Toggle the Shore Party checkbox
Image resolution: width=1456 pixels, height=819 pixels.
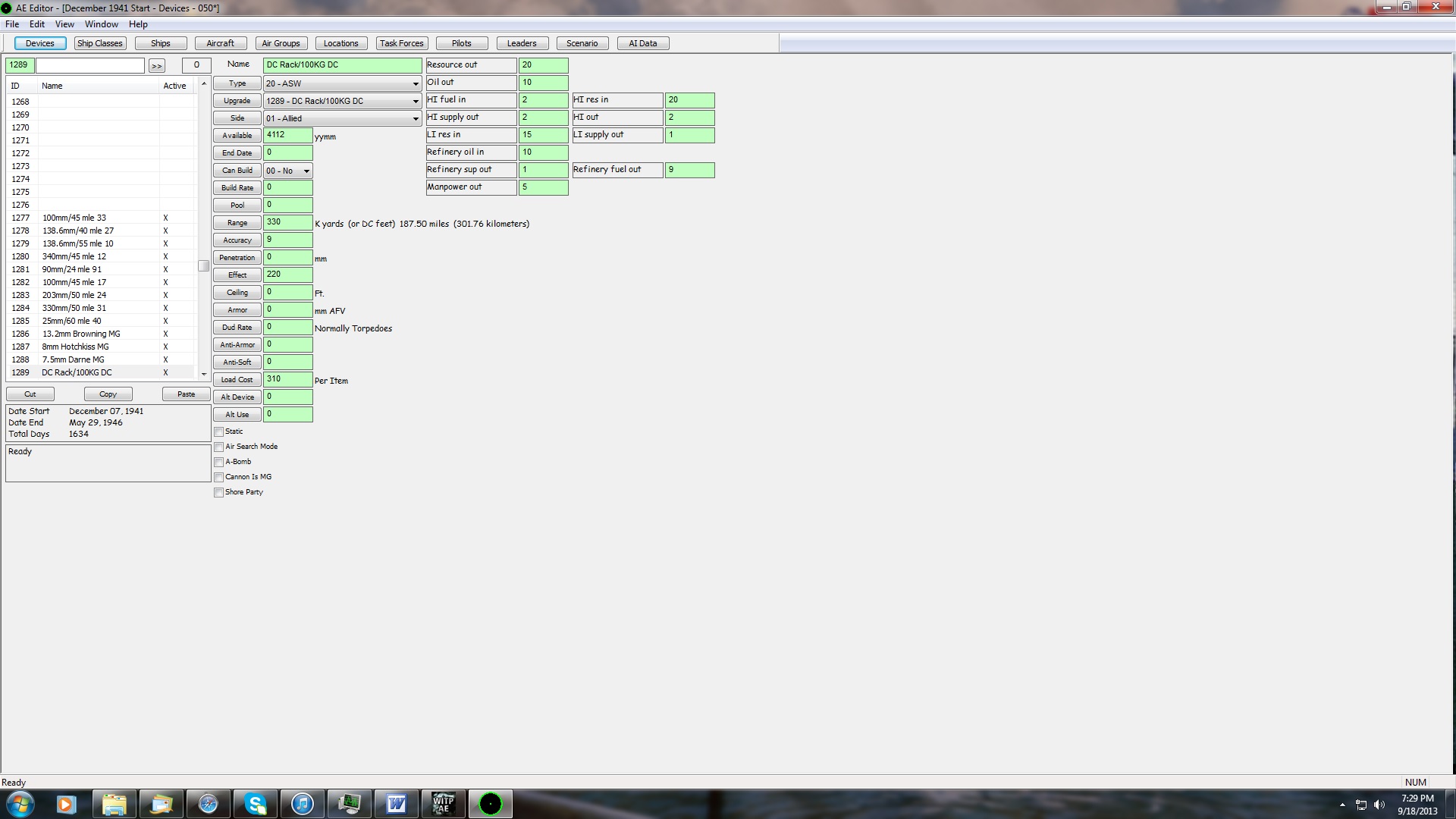coord(219,493)
